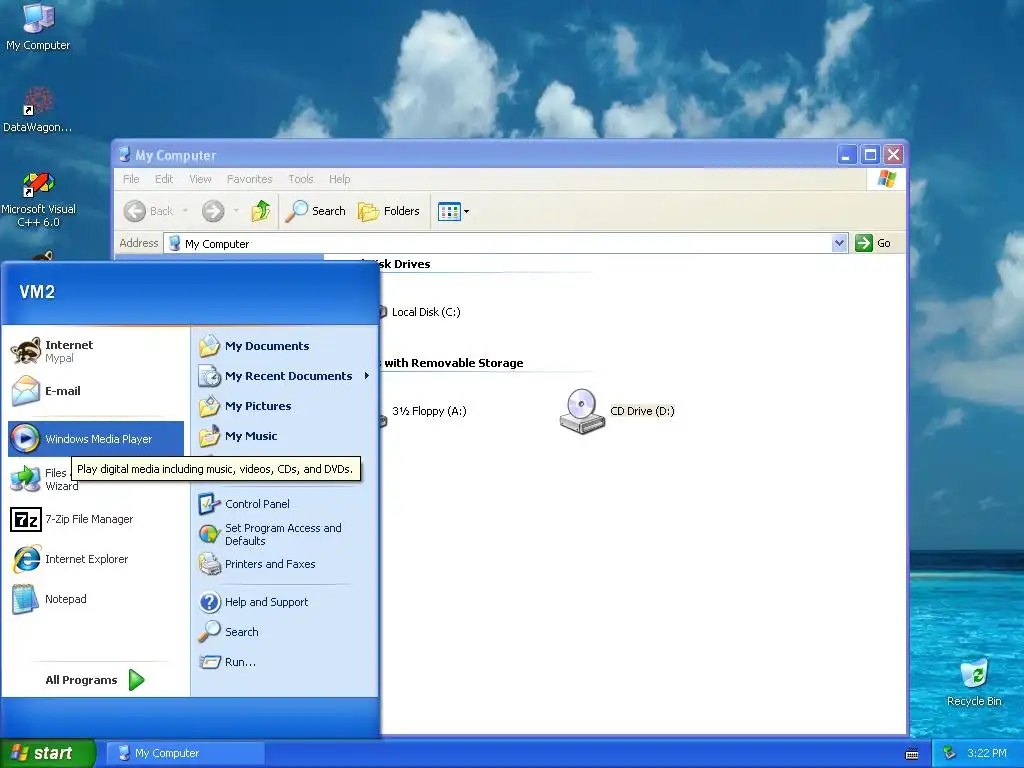
Task: Expand All Programs list
Action: tap(95, 680)
